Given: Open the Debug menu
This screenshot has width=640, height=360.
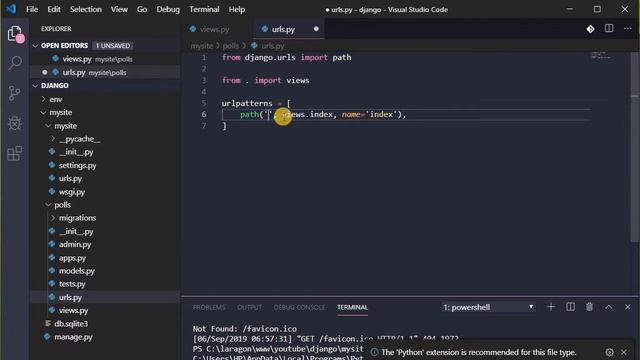Looking at the screenshot, I should 168,9.
